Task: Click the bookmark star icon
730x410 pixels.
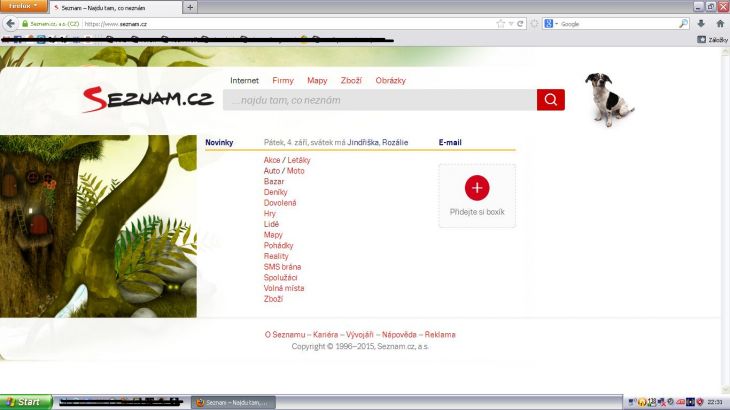Action: click(500, 24)
